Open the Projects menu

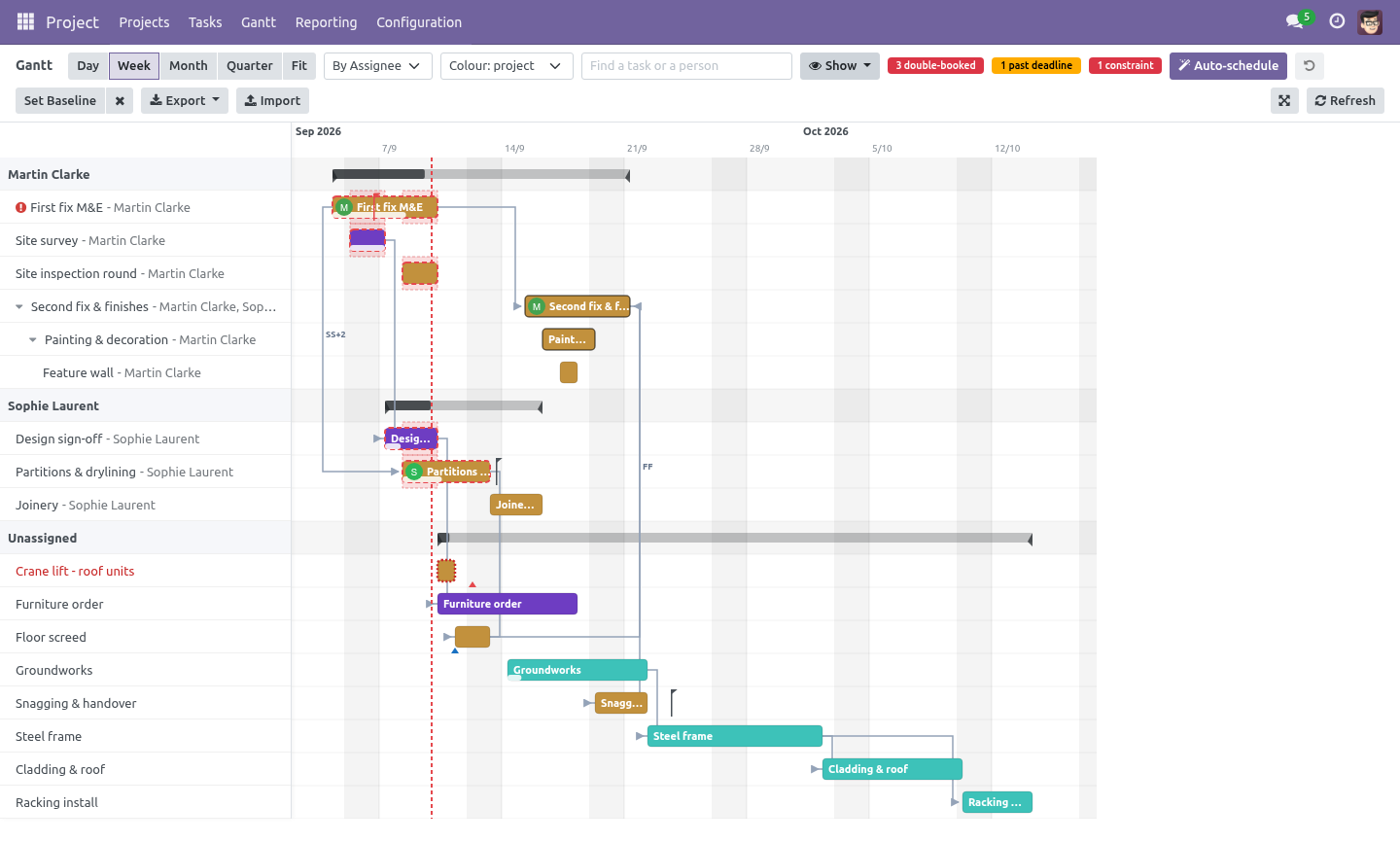pyautogui.click(x=144, y=22)
